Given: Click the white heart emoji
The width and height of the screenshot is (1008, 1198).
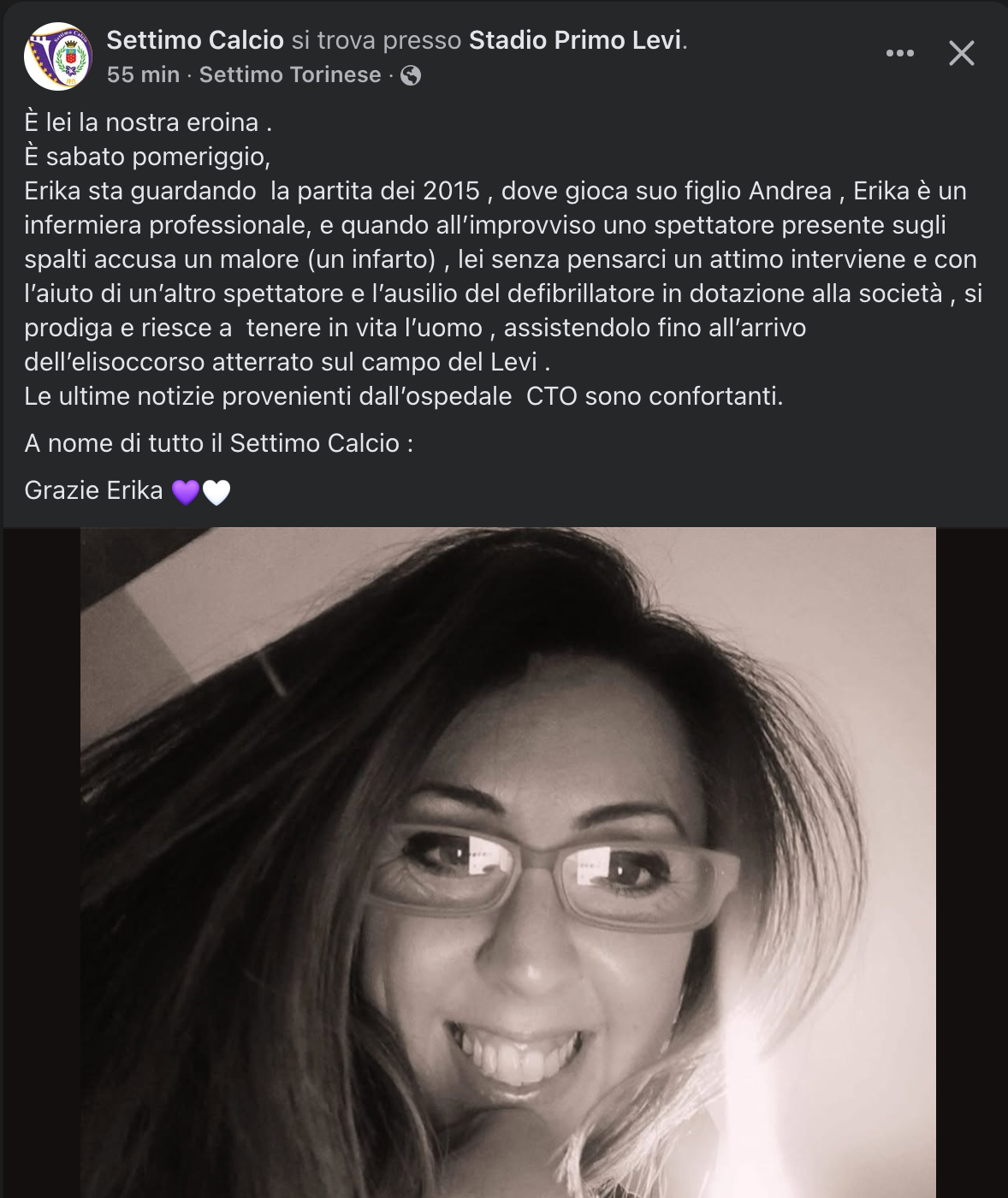Looking at the screenshot, I should [216, 492].
